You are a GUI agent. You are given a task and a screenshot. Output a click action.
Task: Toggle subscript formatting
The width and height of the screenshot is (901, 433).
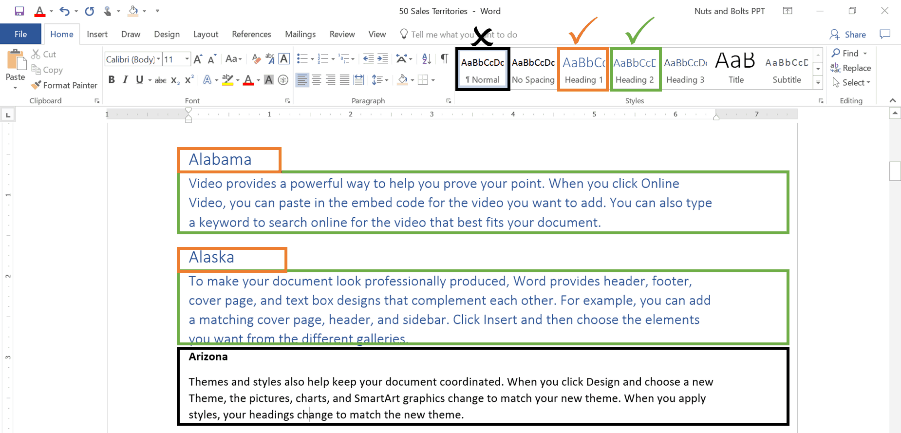(x=175, y=80)
